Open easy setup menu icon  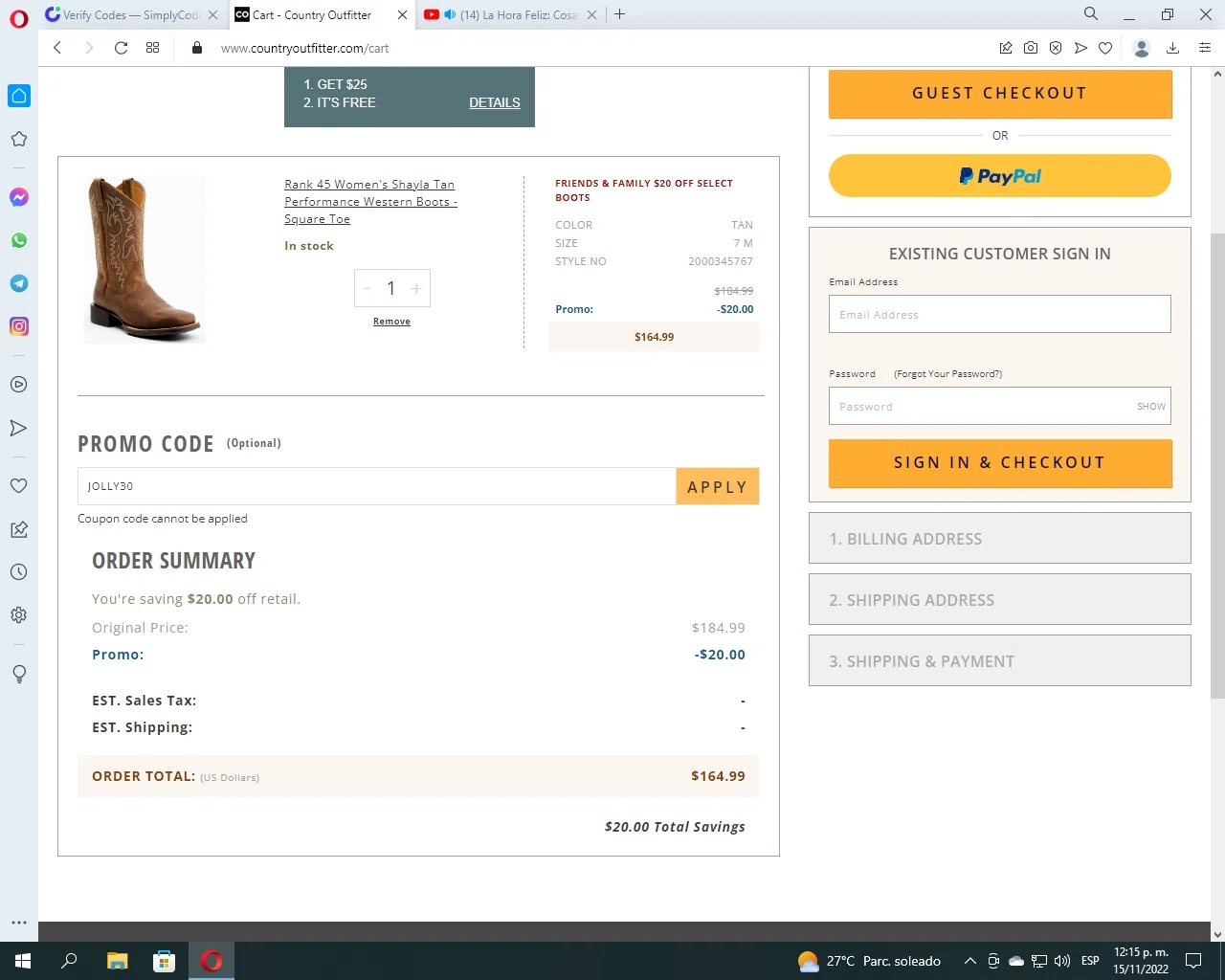click(x=1204, y=48)
